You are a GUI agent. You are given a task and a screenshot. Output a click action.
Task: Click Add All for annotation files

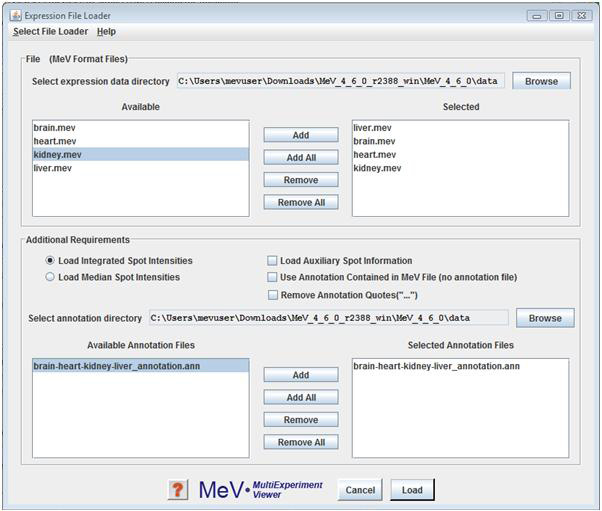[301, 398]
